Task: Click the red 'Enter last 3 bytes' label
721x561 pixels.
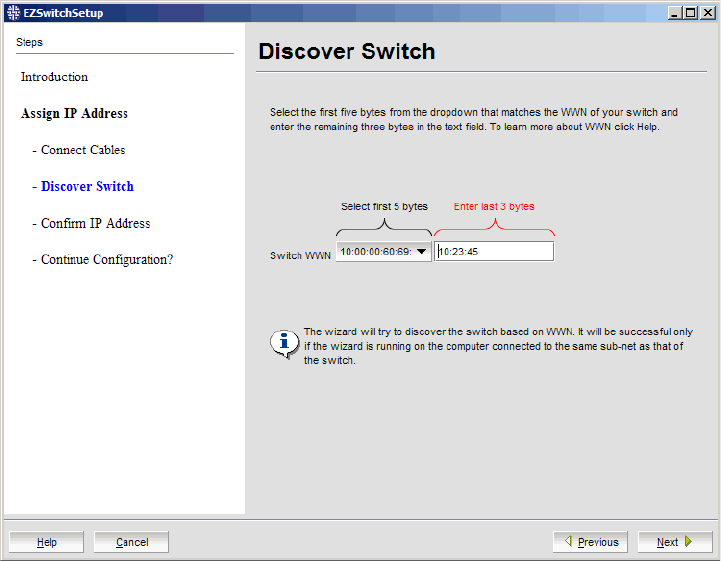Action: (494, 206)
